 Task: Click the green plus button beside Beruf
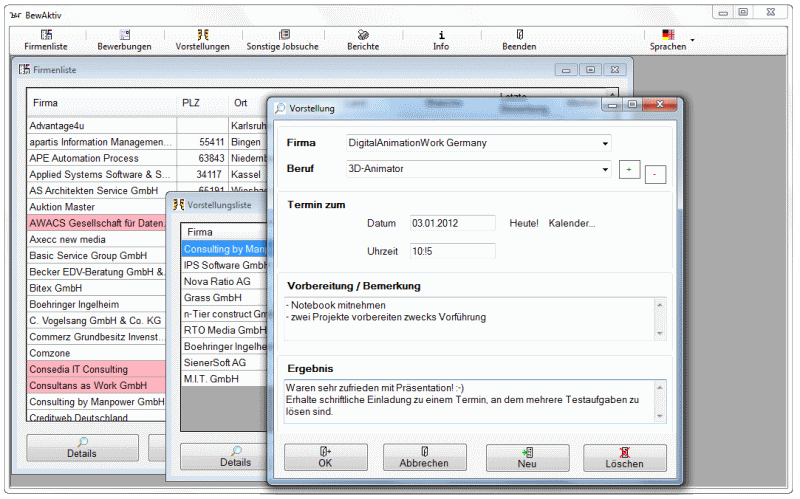tap(629, 169)
